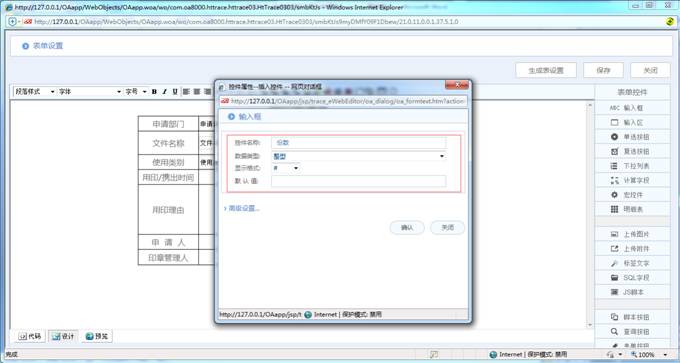The width and height of the screenshot is (680, 363).
Task: Click the 表单控件 sidebar header
Action: coord(632,92)
